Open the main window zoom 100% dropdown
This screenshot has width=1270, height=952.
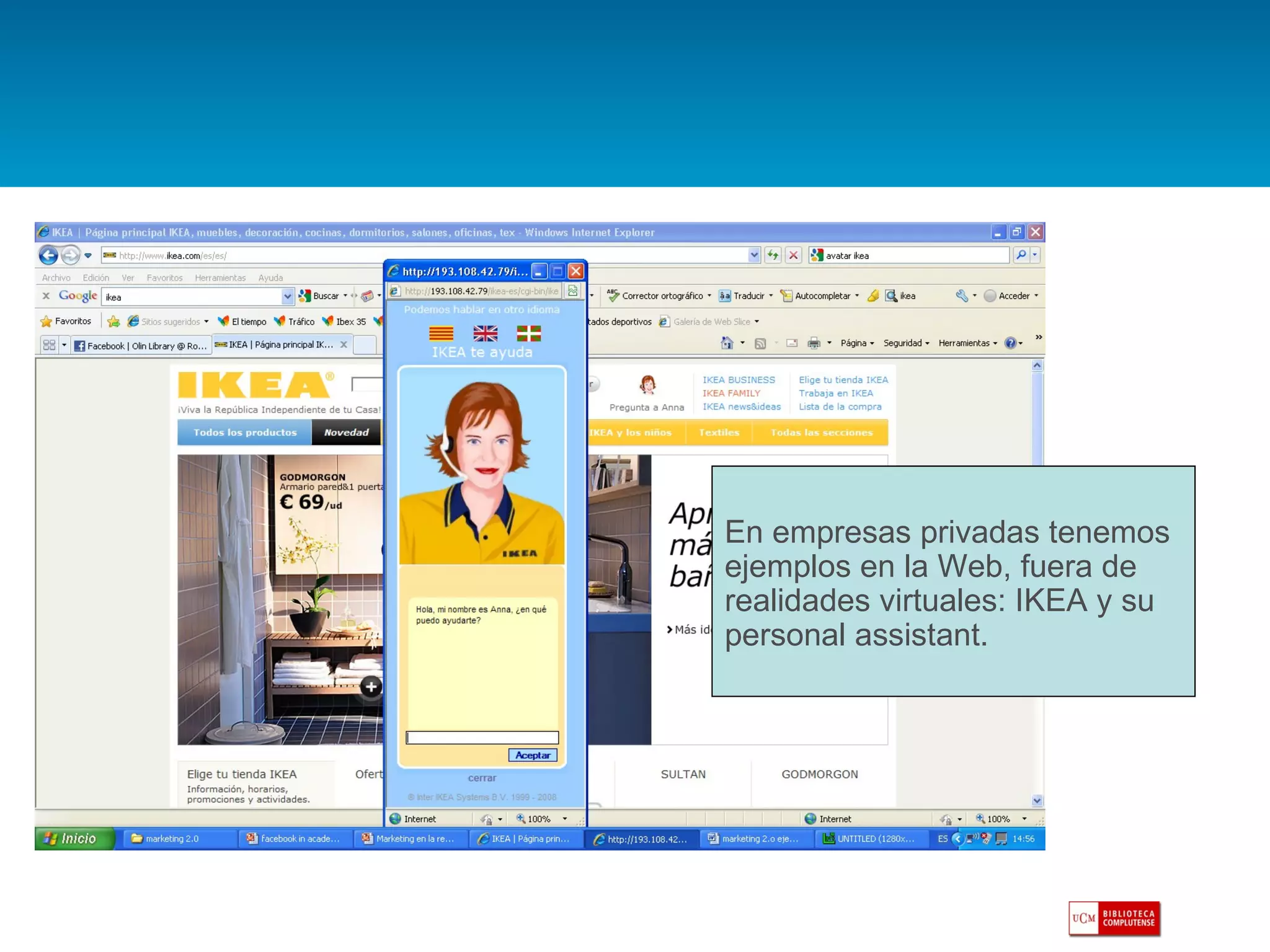click(x=1024, y=819)
